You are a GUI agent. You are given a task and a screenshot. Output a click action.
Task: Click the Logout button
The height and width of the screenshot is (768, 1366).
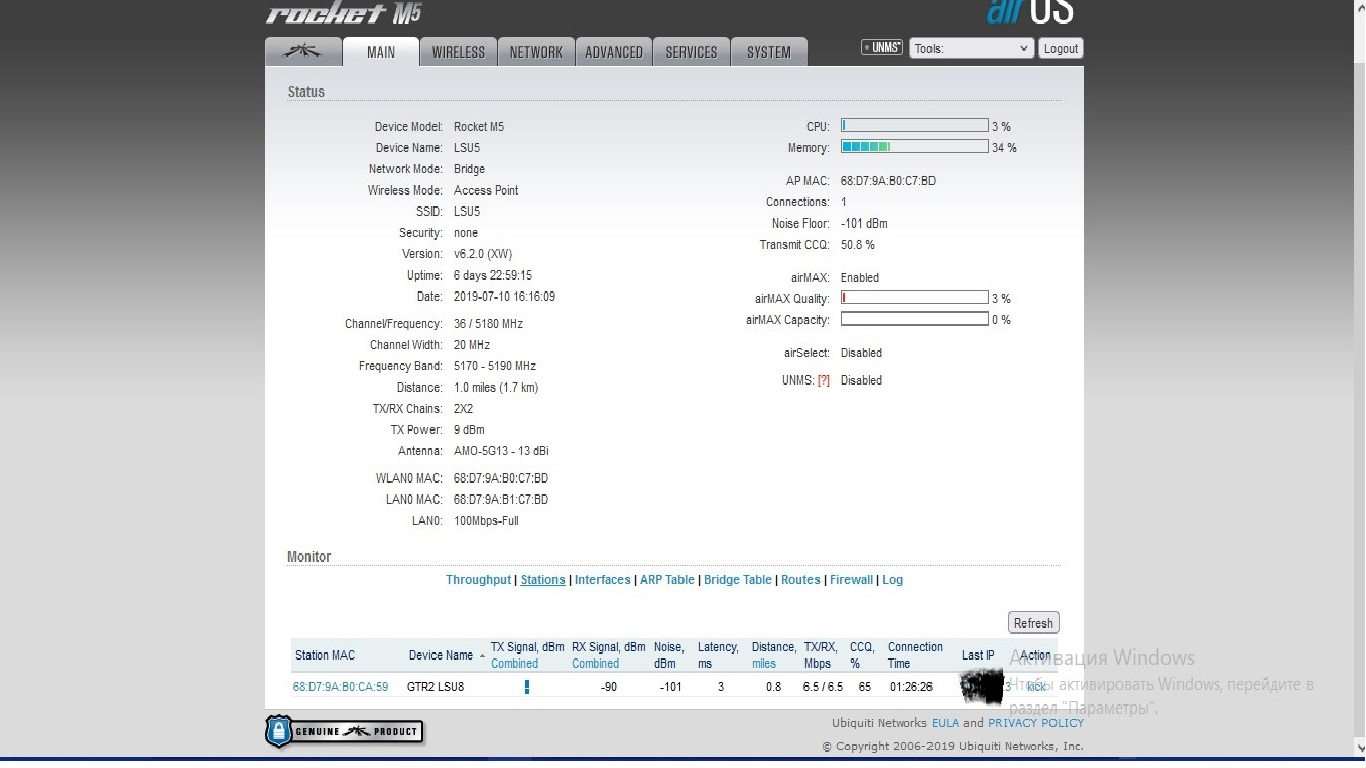(1060, 48)
